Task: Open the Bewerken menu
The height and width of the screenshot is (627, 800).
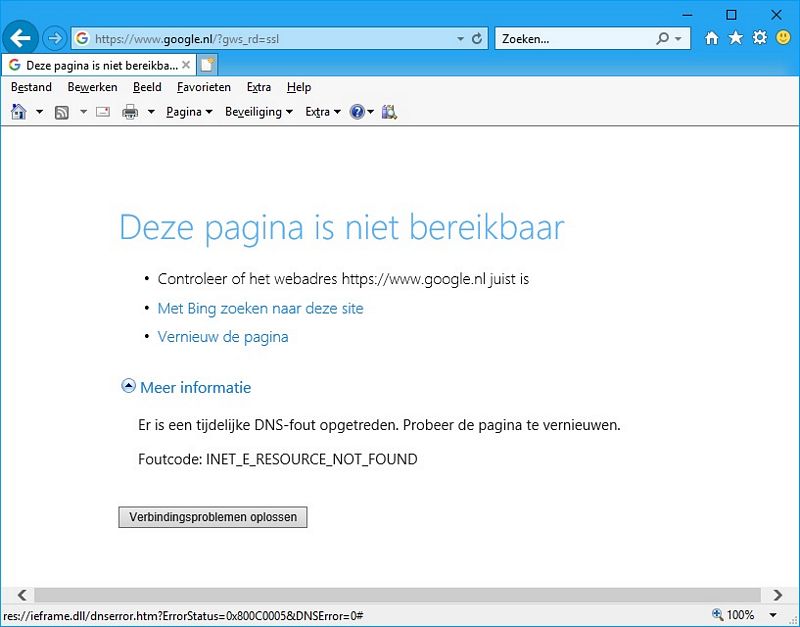Action: click(x=92, y=87)
